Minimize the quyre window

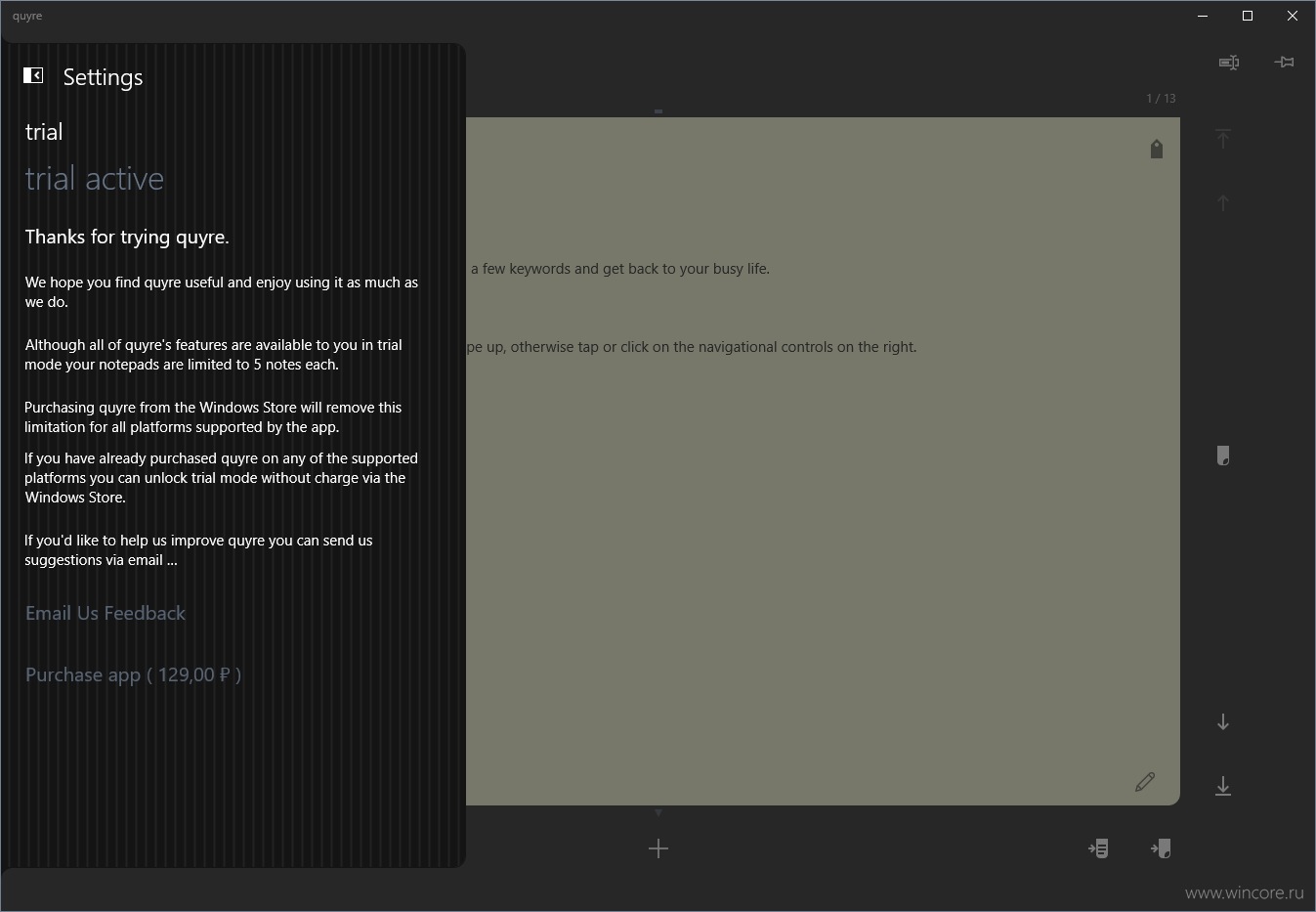1203,16
